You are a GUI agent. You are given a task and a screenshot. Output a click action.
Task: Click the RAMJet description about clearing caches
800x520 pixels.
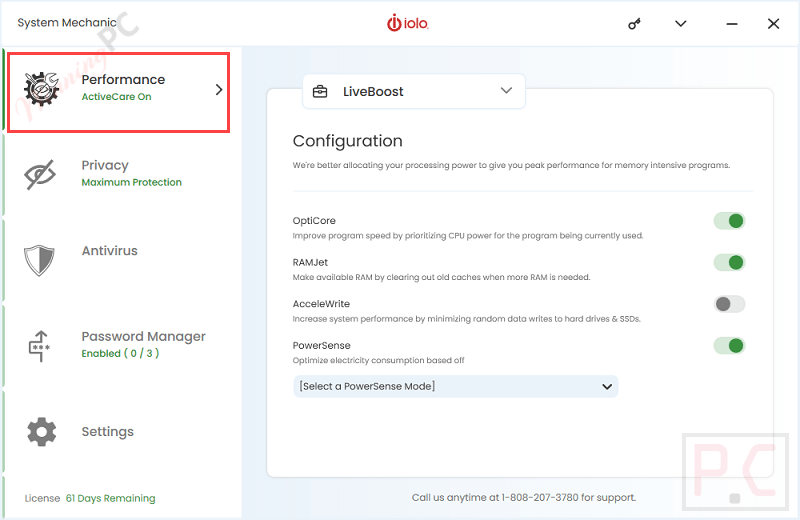pyautogui.click(x=441, y=278)
